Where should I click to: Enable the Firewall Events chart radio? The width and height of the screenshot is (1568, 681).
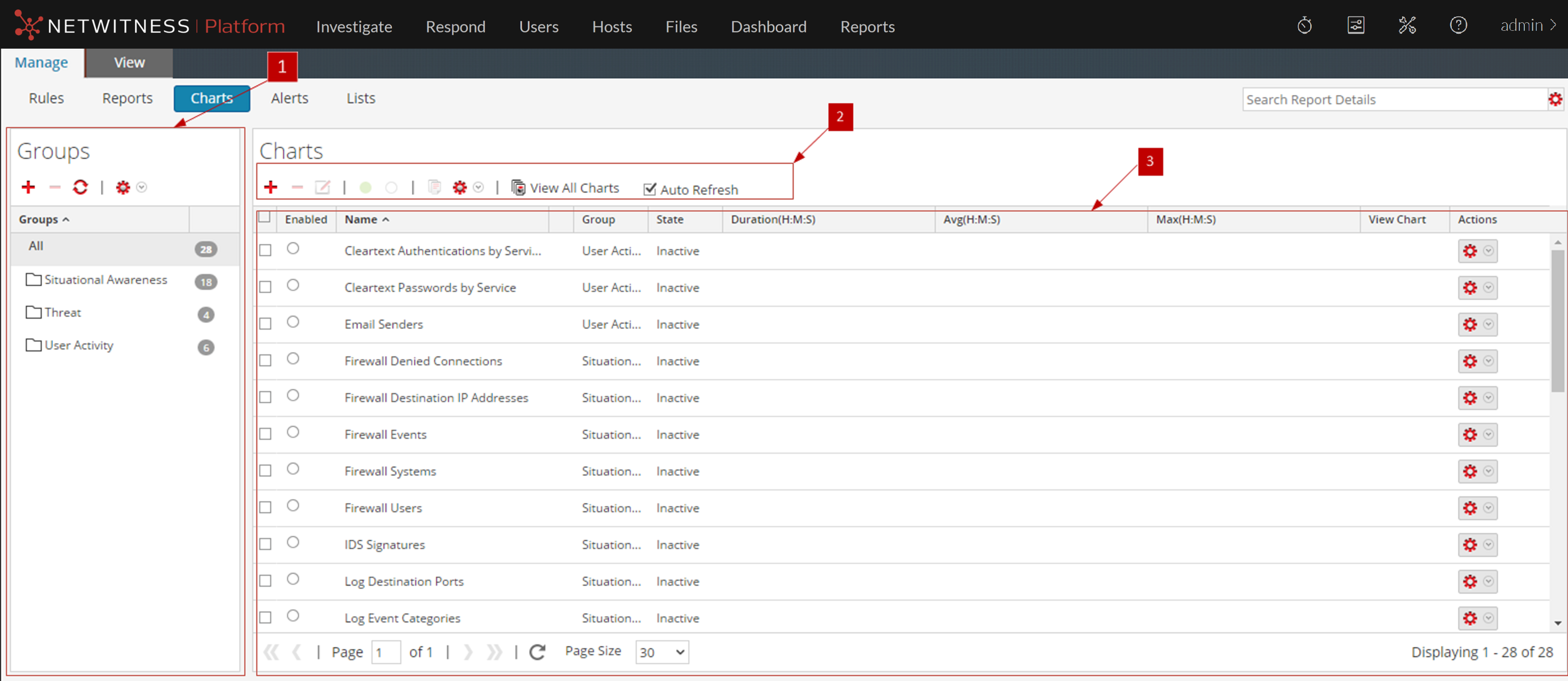pyautogui.click(x=293, y=432)
